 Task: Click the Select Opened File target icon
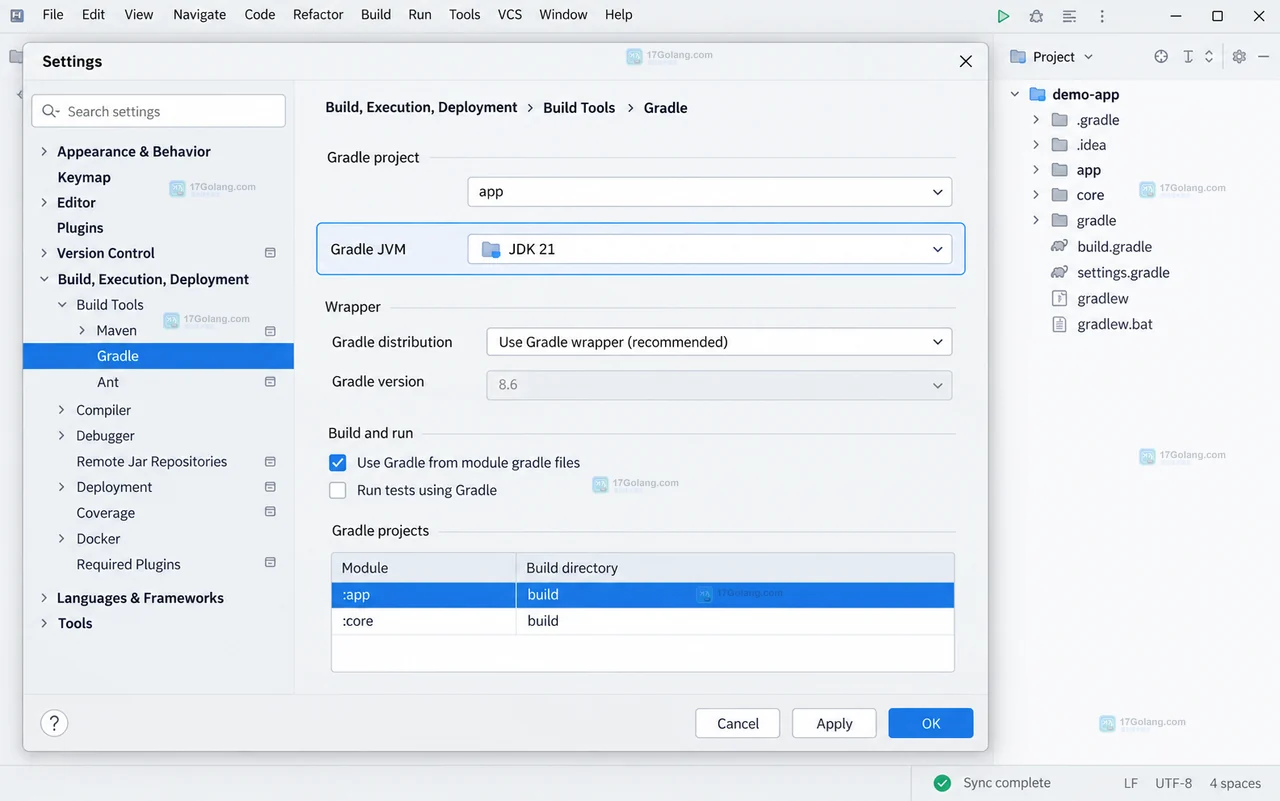(x=1161, y=57)
